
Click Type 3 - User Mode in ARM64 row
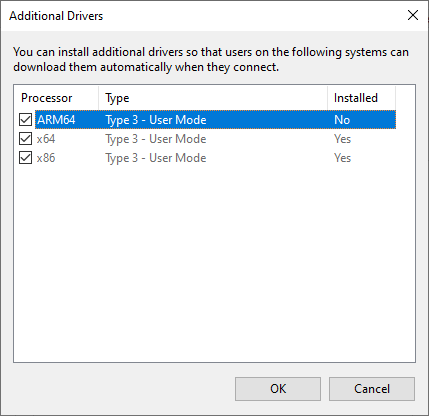(x=156, y=120)
